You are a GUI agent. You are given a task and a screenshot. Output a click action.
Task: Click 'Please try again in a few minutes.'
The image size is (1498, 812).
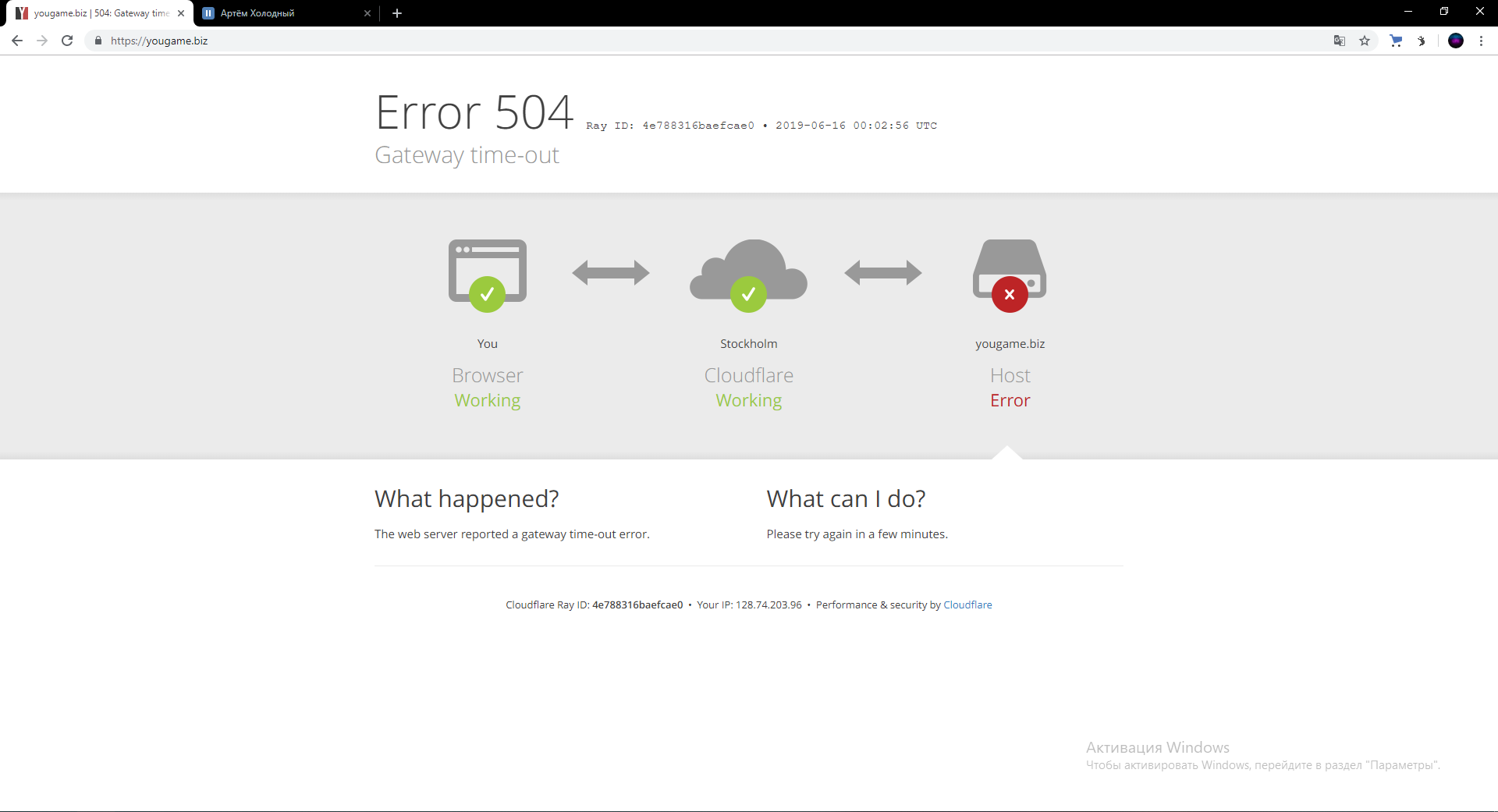[857, 534]
